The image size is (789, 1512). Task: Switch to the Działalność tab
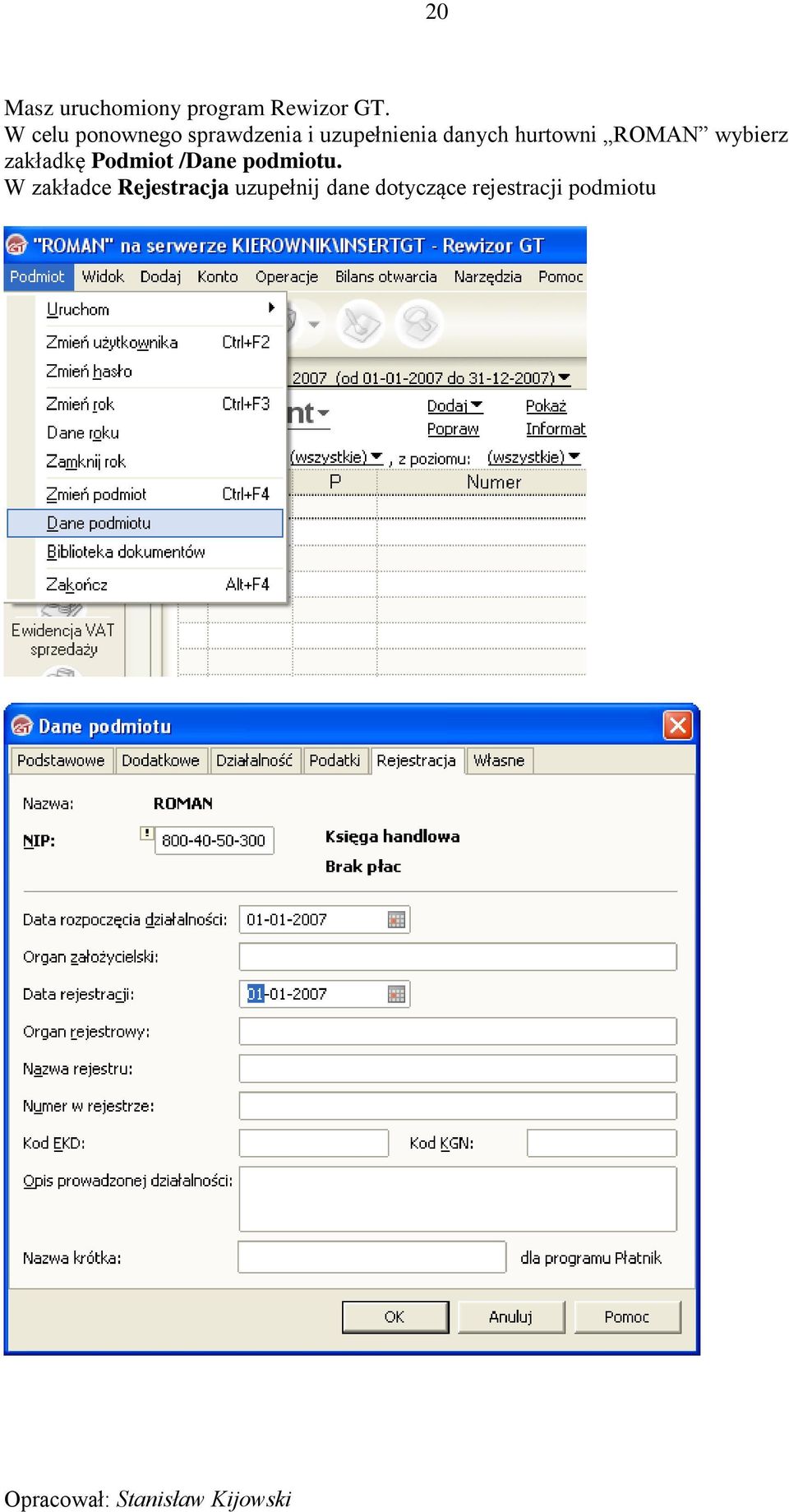point(254,761)
